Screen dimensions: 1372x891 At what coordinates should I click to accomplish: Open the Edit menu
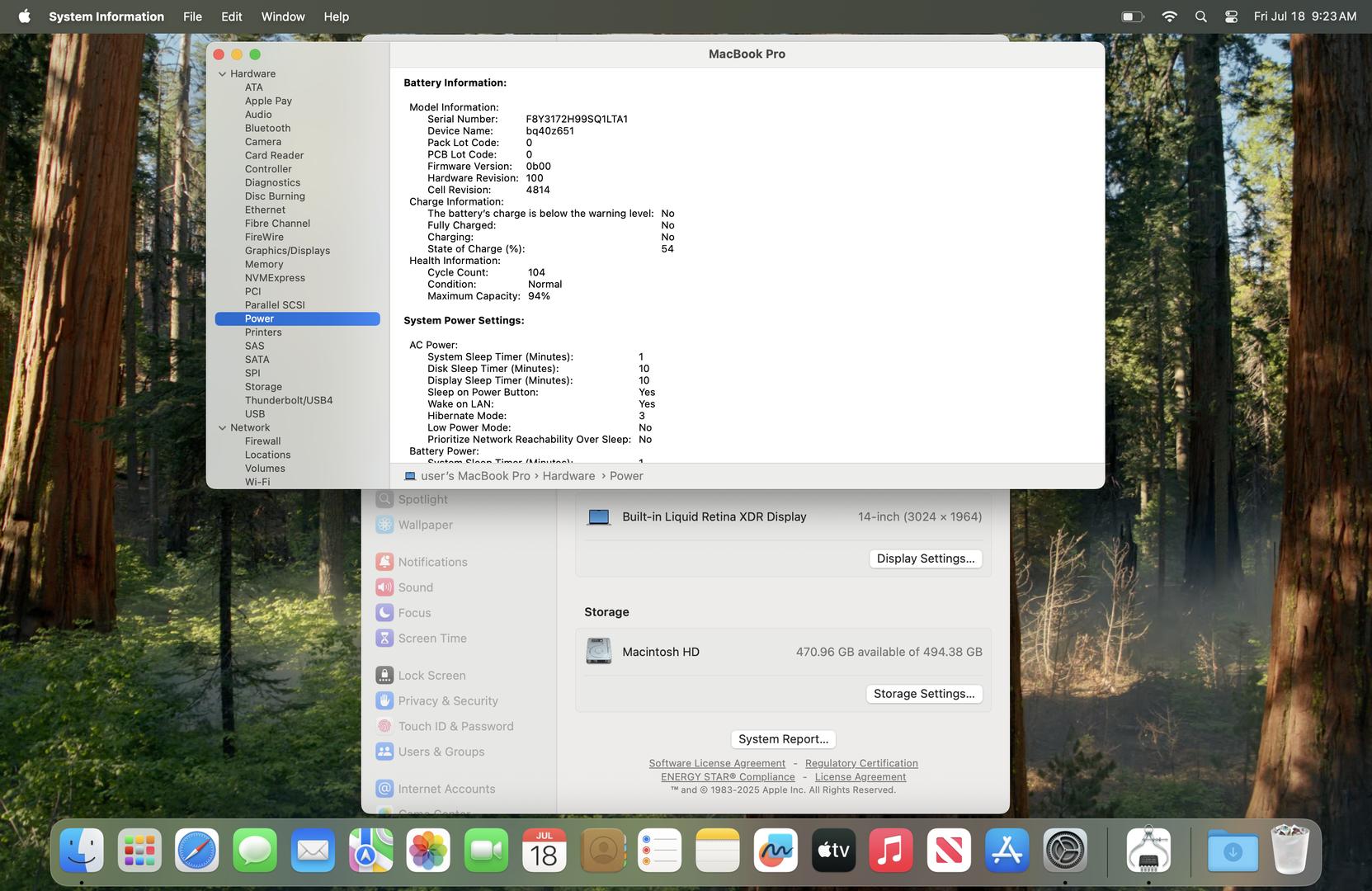coord(232,16)
